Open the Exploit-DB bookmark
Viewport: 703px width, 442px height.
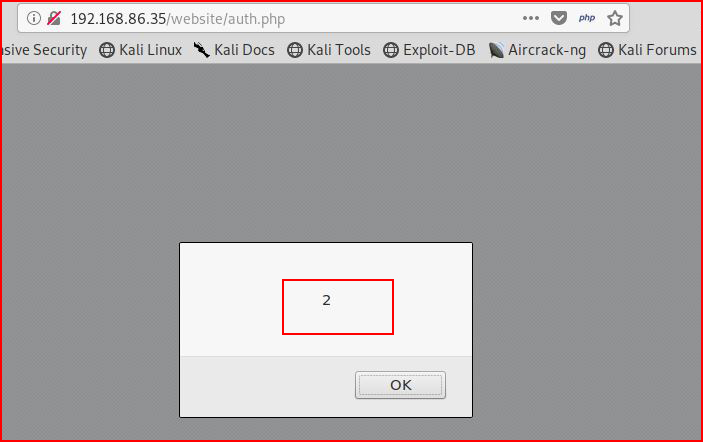click(x=429, y=50)
